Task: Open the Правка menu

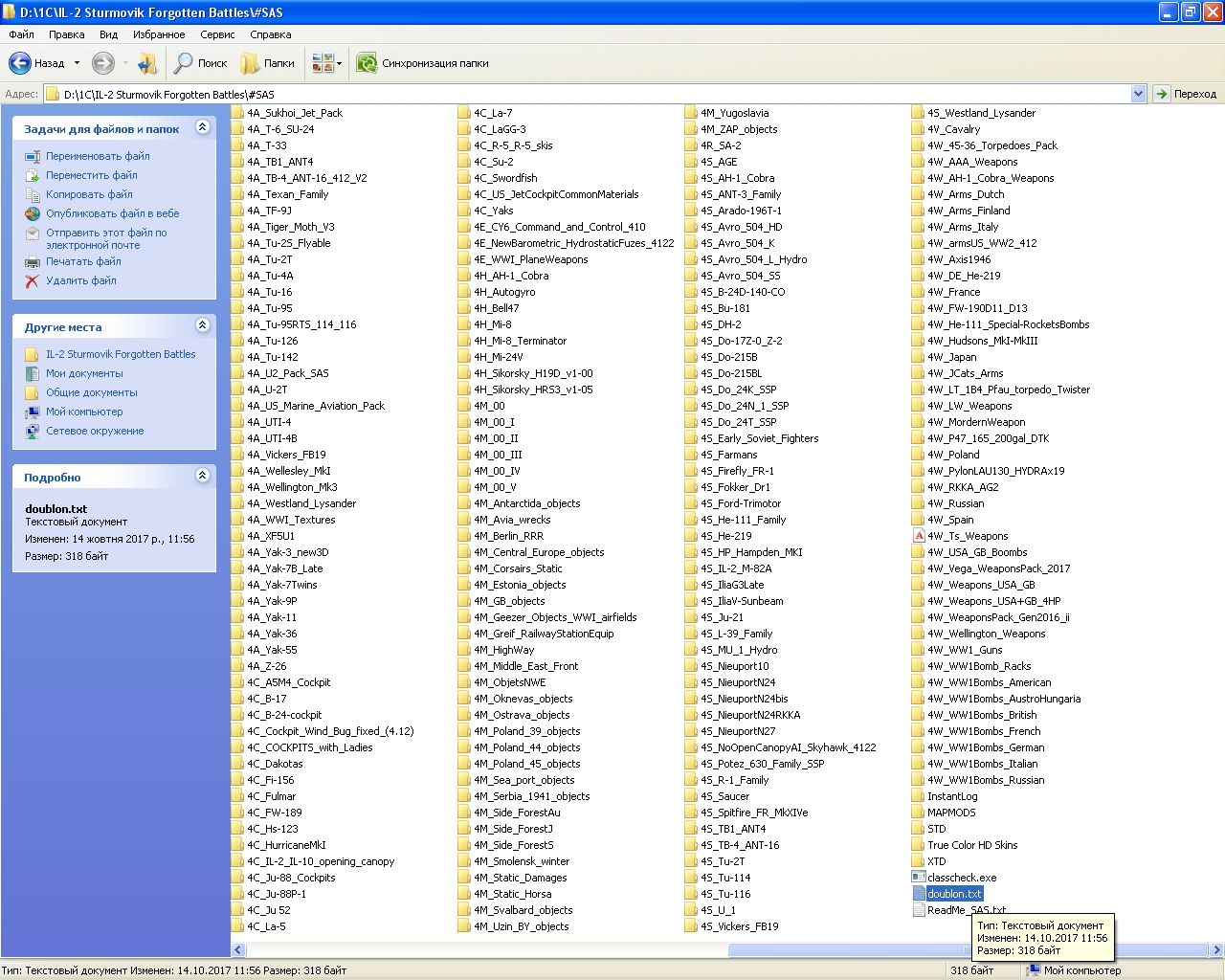Action: (x=67, y=34)
